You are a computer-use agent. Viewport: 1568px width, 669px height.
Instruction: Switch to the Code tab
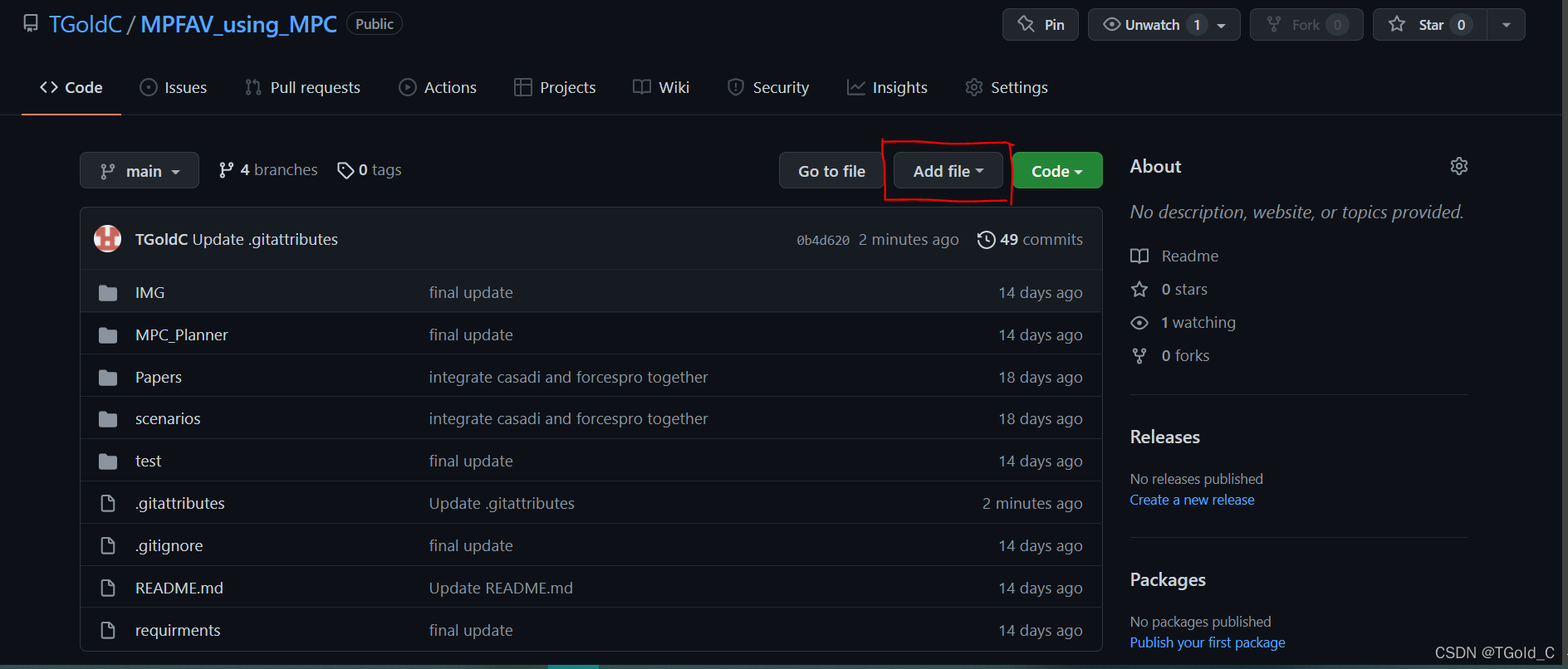click(71, 87)
